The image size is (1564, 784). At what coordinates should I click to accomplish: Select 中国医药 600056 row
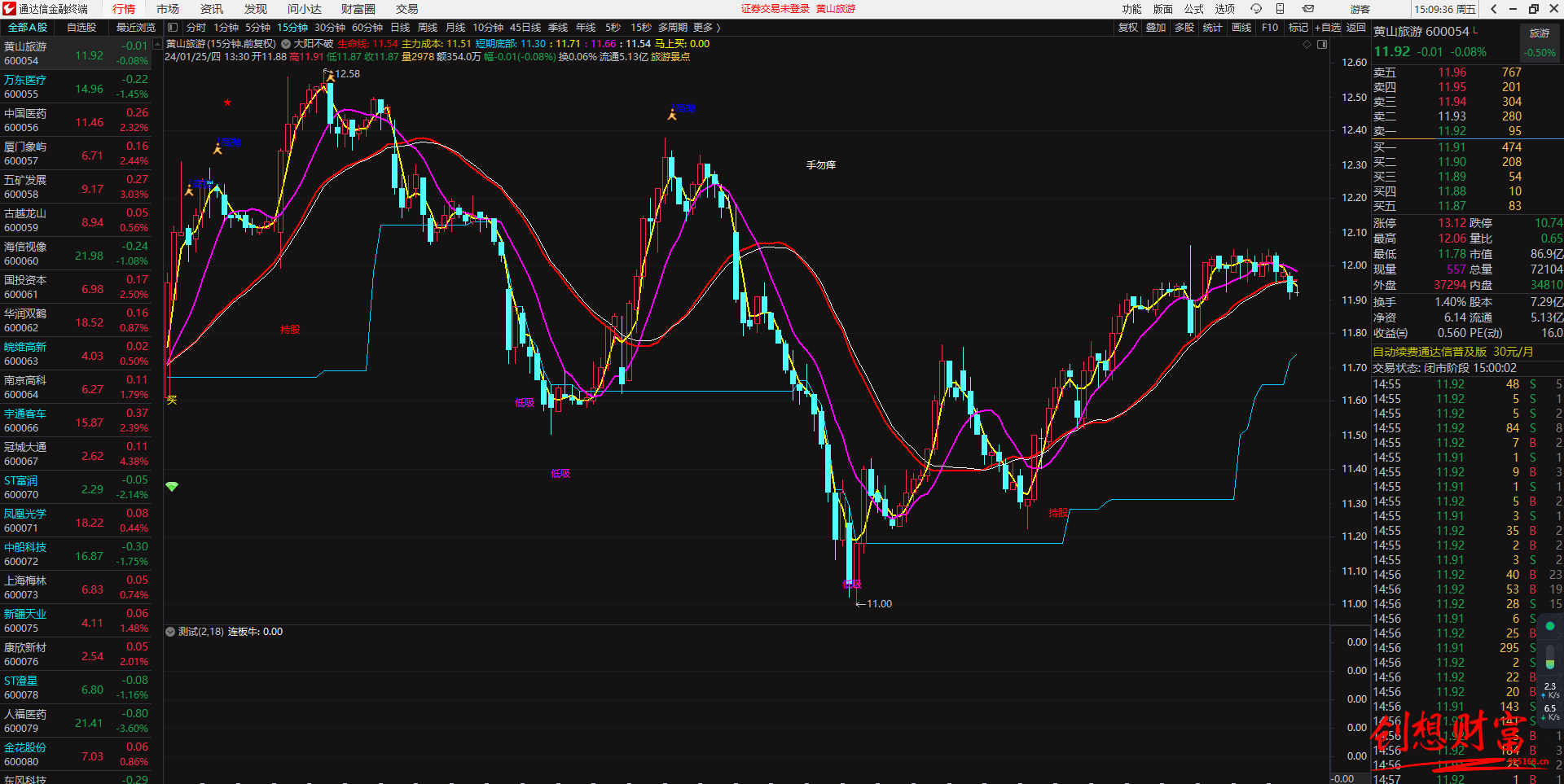[x=76, y=120]
